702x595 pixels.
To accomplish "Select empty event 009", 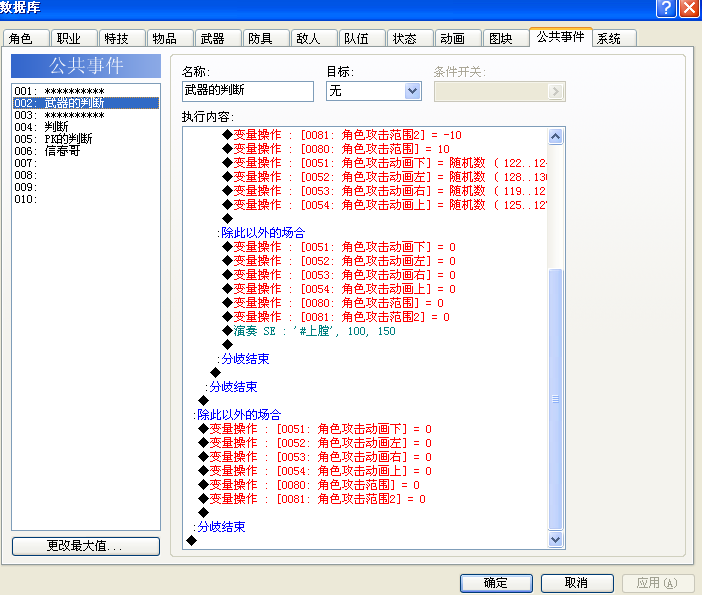I will coord(86,188).
